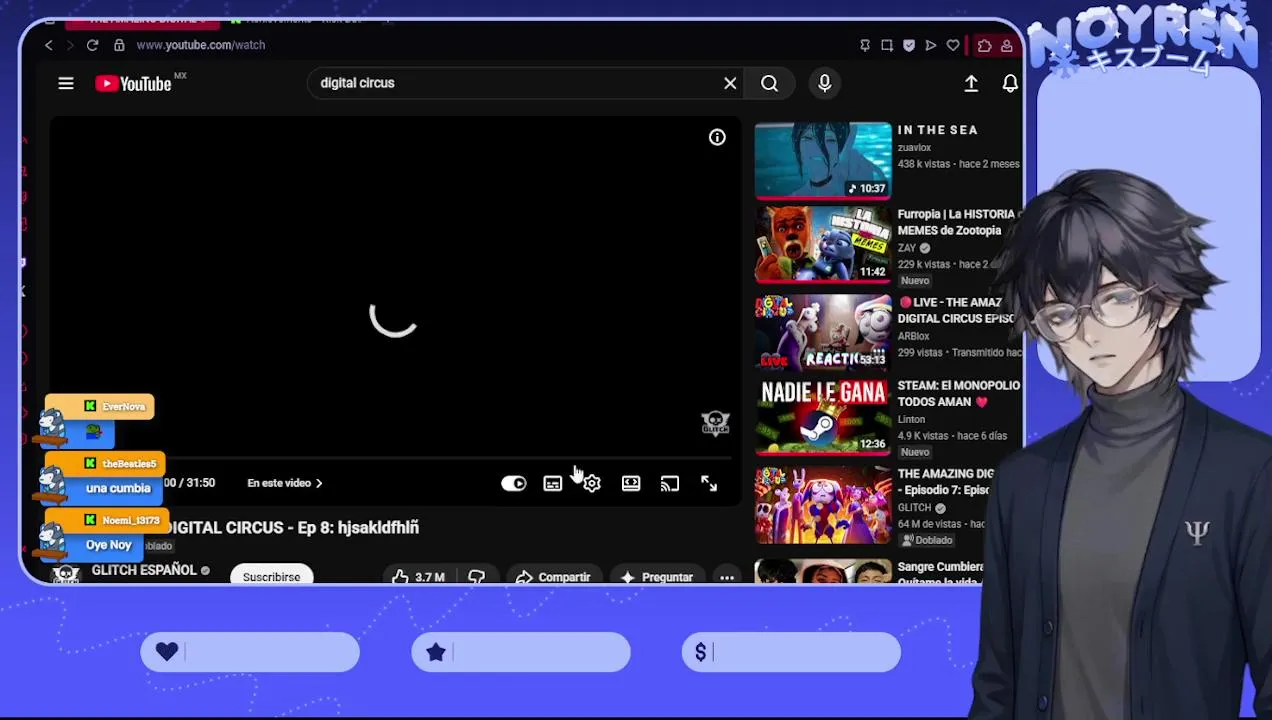Click the youtube.com/watch address bar

click(x=200, y=45)
